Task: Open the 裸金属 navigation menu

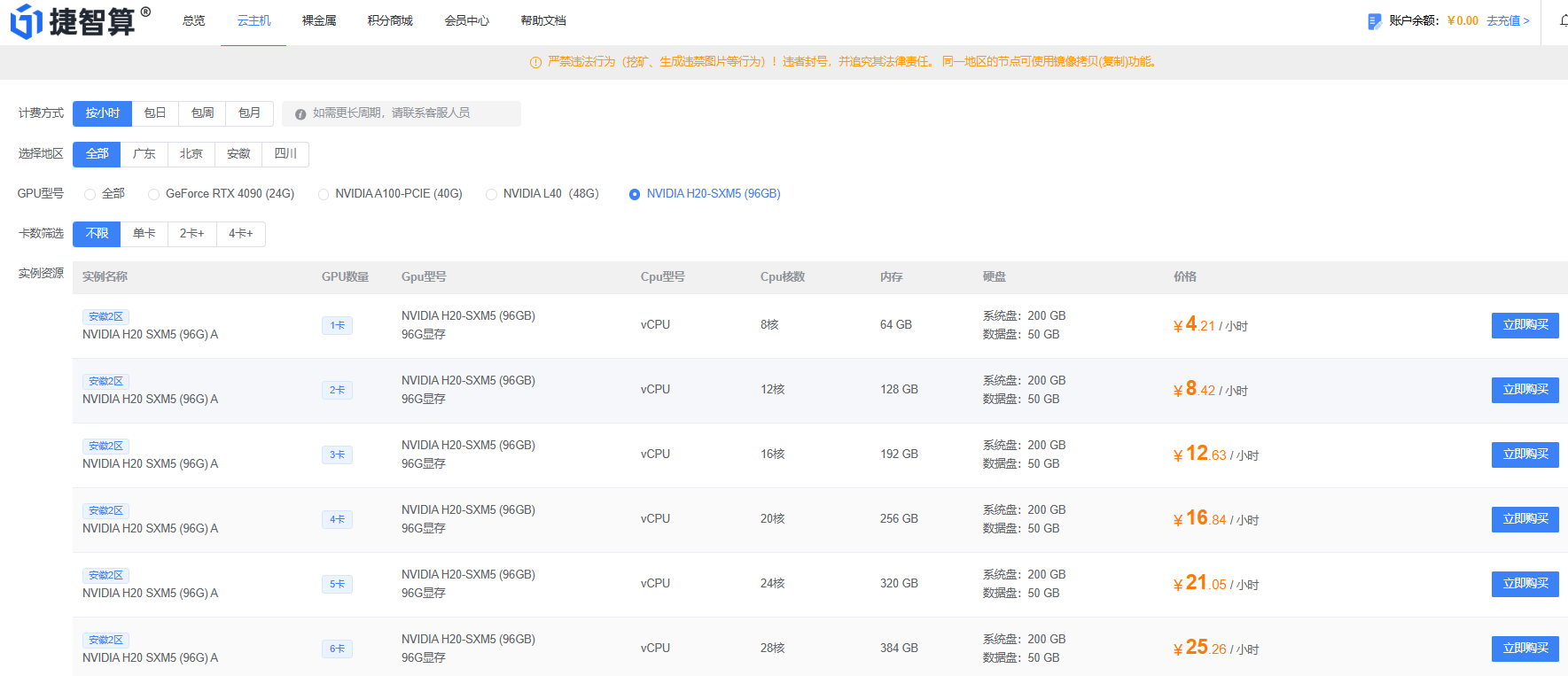Action: [319, 21]
